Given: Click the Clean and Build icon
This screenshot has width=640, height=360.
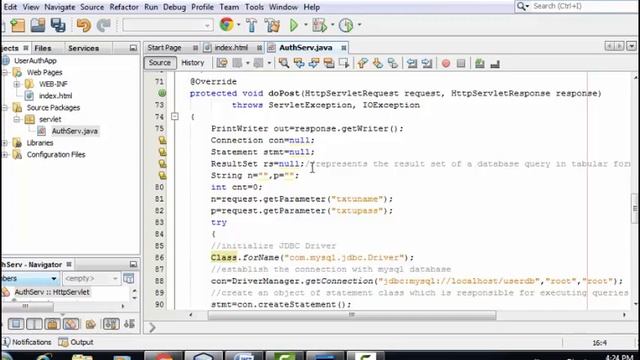Looking at the screenshot, I should pyautogui.click(x=272, y=25).
